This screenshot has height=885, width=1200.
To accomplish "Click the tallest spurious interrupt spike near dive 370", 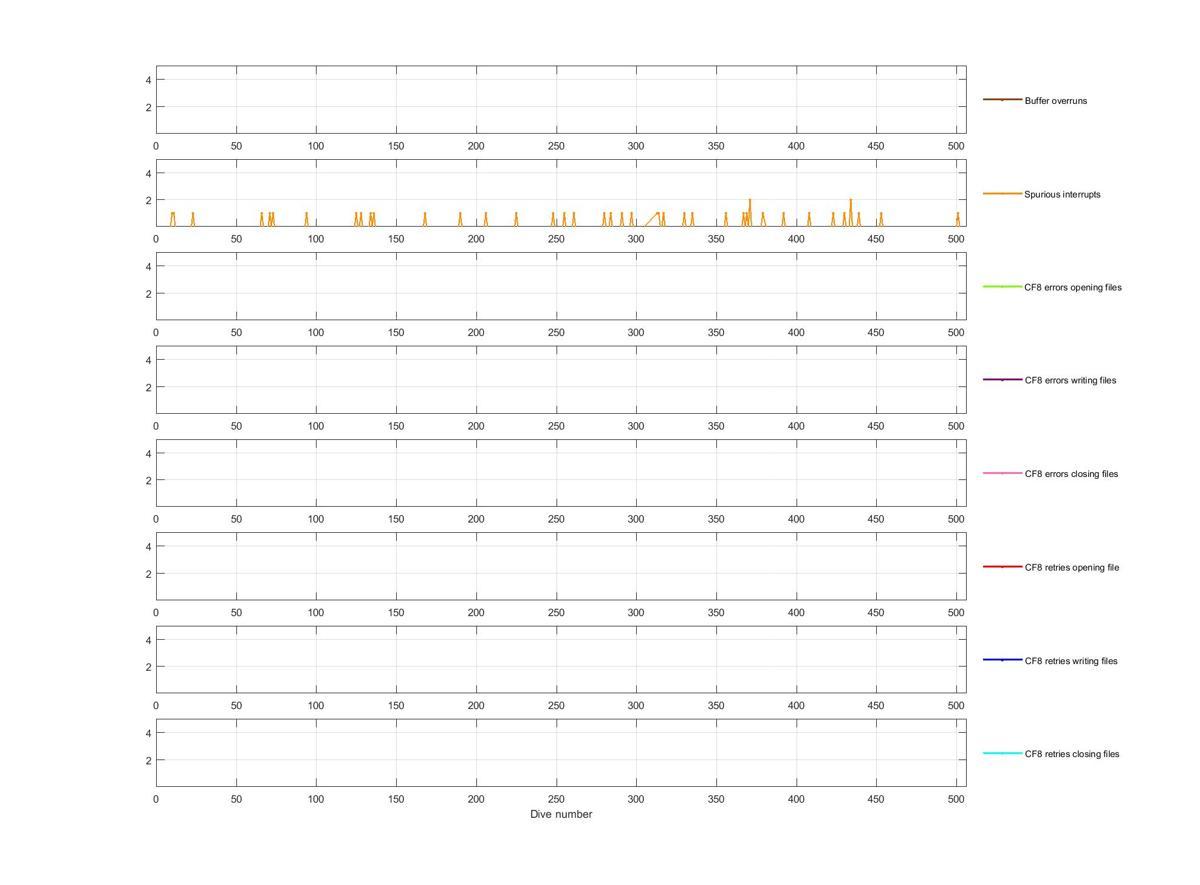I will 749,212.
